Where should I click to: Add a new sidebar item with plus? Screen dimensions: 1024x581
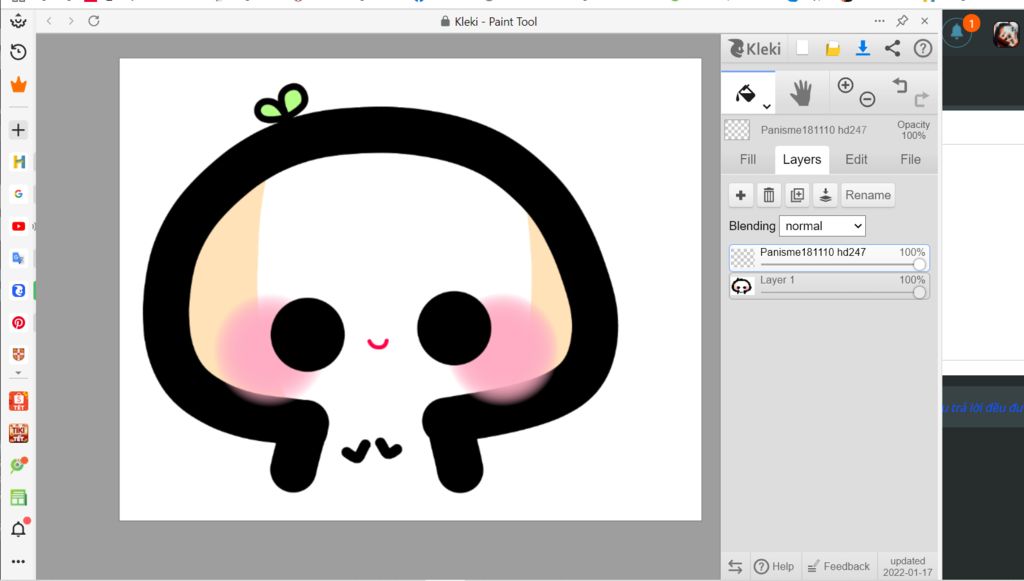[18, 130]
